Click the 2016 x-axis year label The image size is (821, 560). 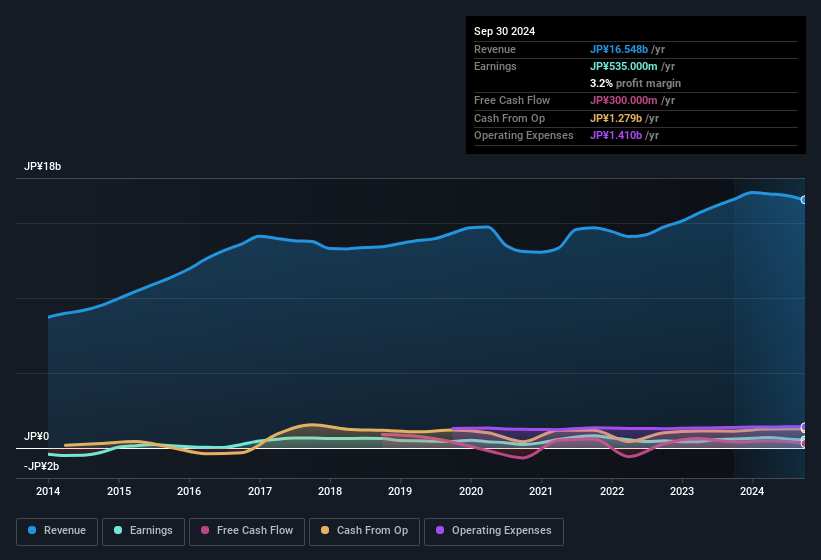click(189, 491)
